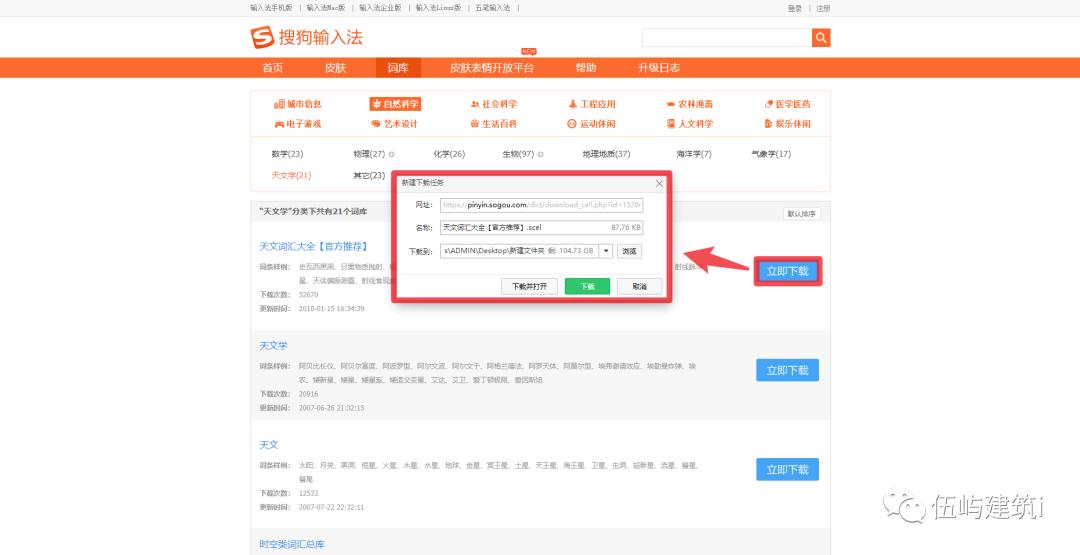Go to the 帮助 nav tab
Image resolution: width=1080 pixels, height=555 pixels.
click(586, 67)
